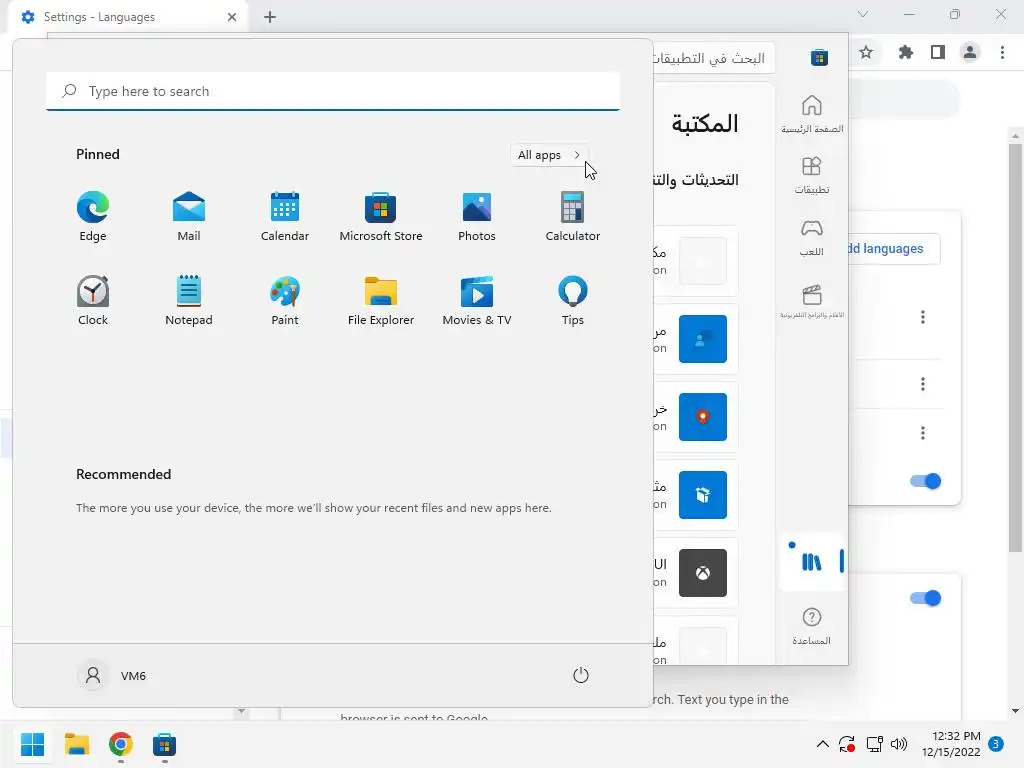Screen dimensions: 1024x768
Task: Open network icon in system tray
Action: point(874,744)
